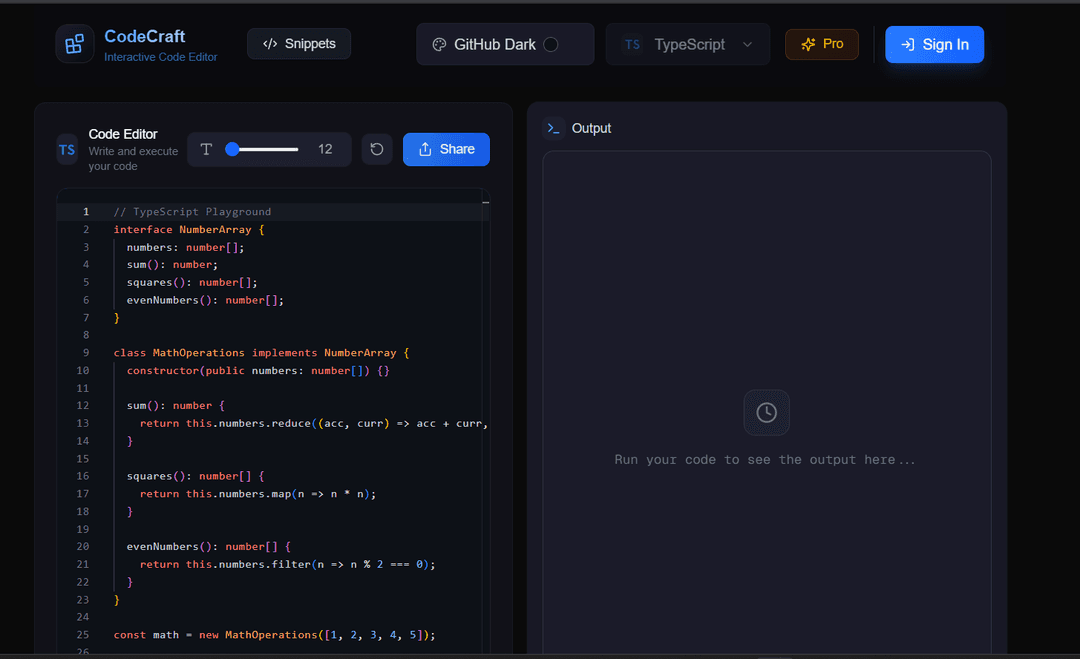Viewport: 1080px width, 659px height.
Task: Share the code with Share button
Action: coord(446,149)
